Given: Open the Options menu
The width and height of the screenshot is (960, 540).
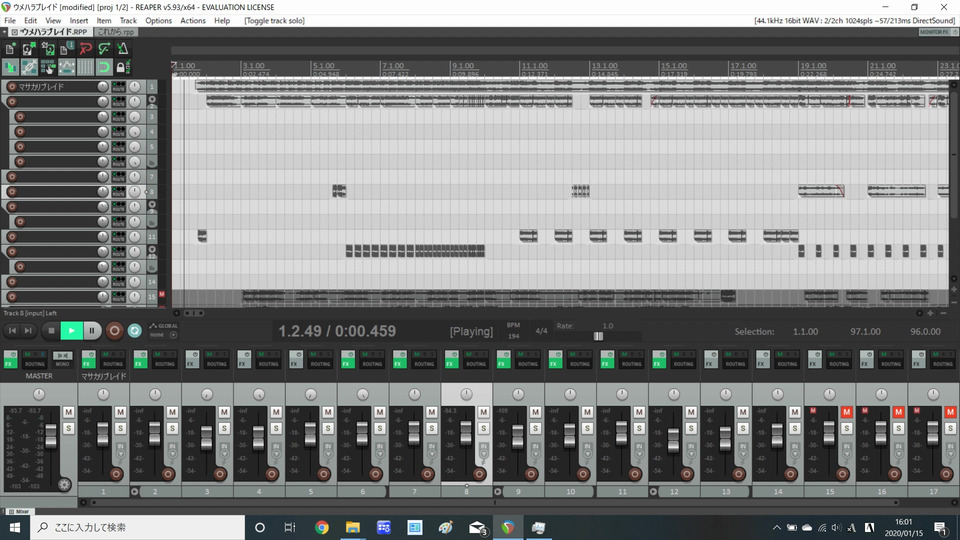Looking at the screenshot, I should [x=159, y=20].
